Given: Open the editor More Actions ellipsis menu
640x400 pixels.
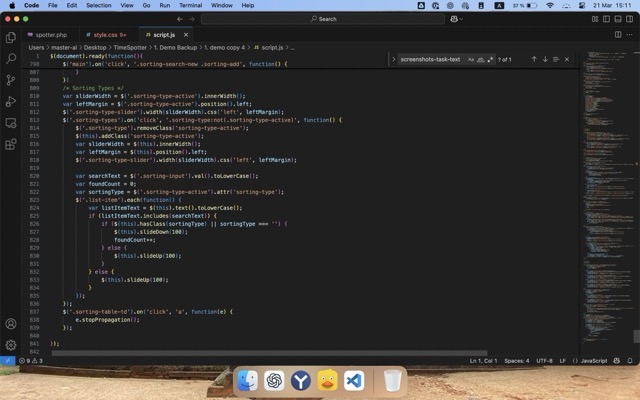Looking at the screenshot, I should (x=629, y=34).
